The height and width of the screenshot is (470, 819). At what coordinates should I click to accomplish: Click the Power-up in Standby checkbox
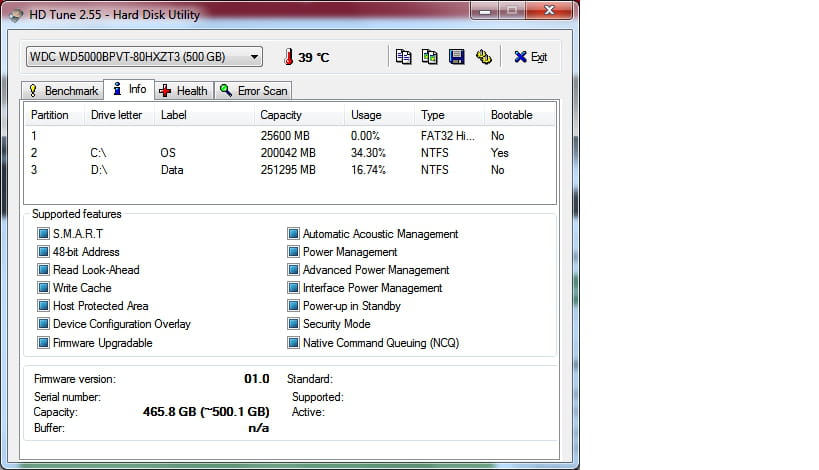(x=294, y=306)
